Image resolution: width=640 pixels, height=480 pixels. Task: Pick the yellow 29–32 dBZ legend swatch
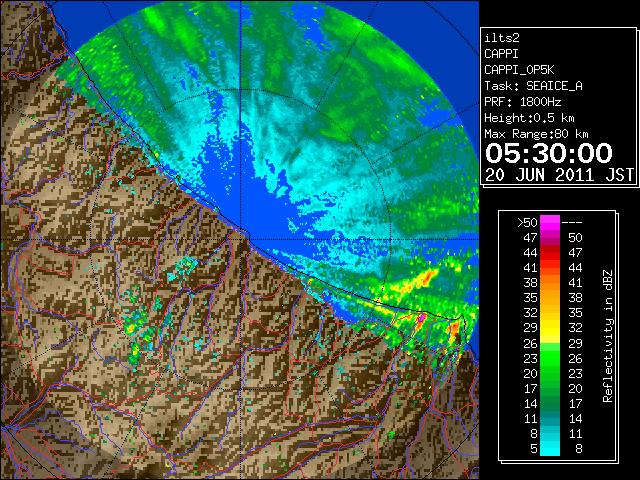[550, 328]
